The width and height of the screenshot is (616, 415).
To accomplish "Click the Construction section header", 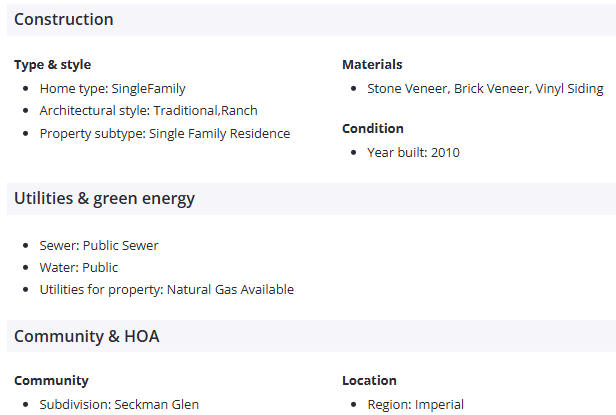I will click(64, 19).
